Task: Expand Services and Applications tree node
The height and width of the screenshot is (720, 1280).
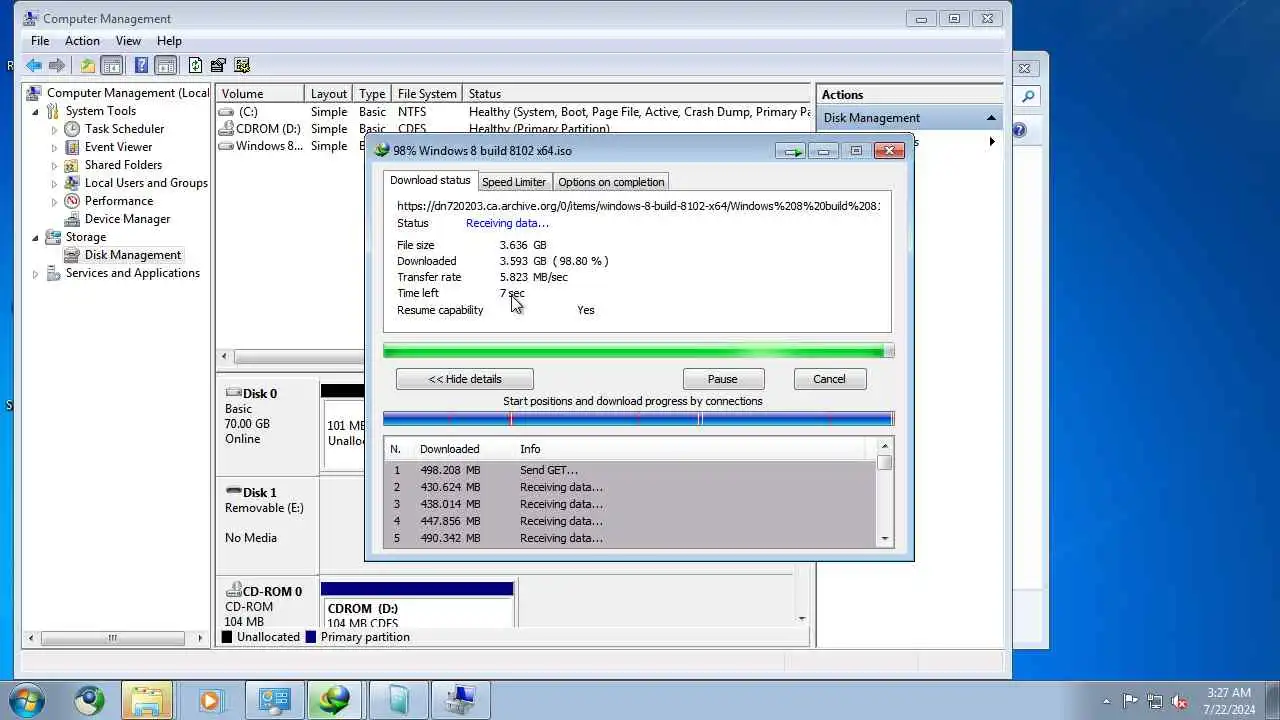Action: (36, 273)
